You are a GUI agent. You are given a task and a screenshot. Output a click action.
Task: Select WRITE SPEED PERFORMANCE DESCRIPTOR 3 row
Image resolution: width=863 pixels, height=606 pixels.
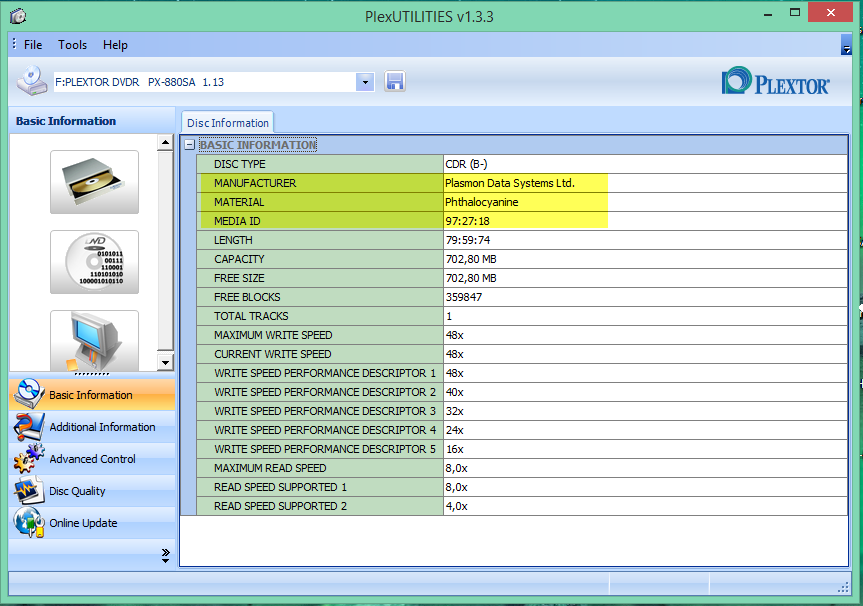tap(522, 411)
